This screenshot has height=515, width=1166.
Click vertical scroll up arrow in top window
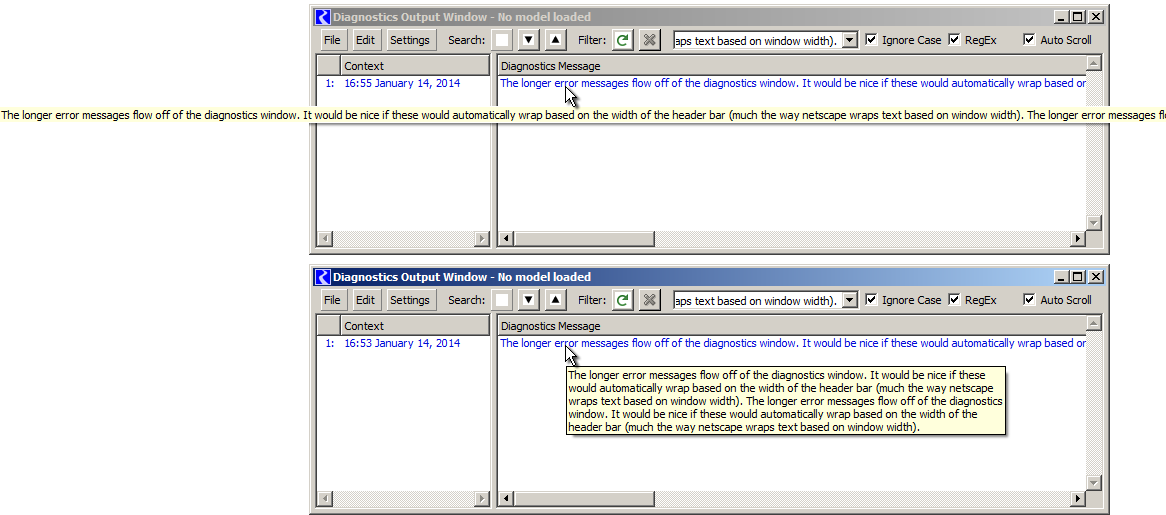click(1093, 62)
